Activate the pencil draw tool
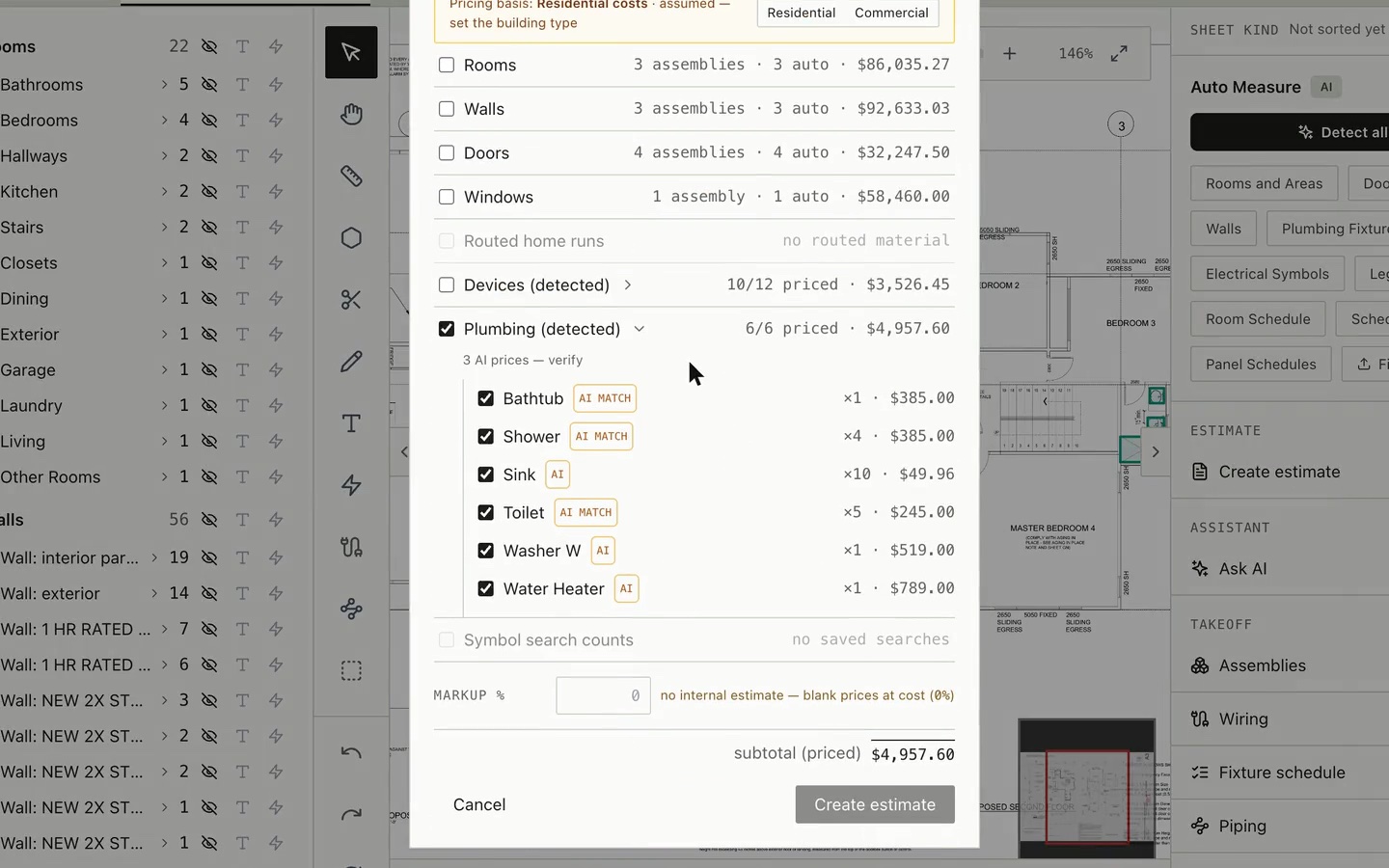The height and width of the screenshot is (868, 1389). pyautogui.click(x=351, y=361)
